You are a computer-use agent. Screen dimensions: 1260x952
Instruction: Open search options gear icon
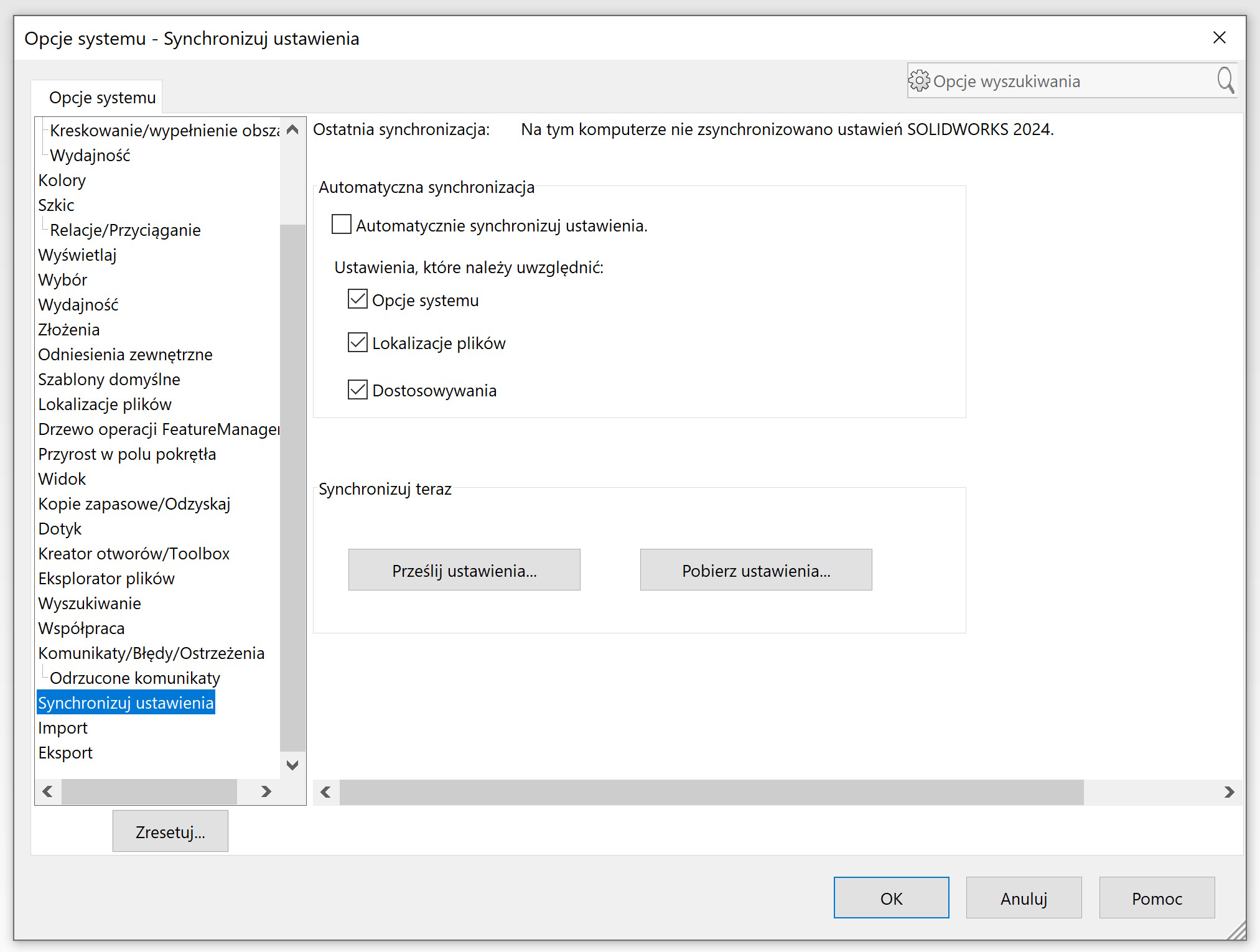919,81
